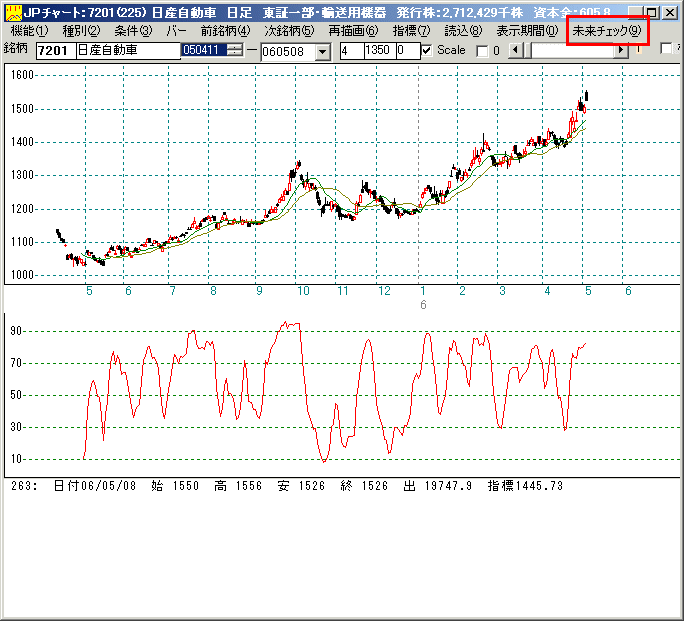Click the parameter field showing 0
The image size is (684, 621).
coord(408,51)
